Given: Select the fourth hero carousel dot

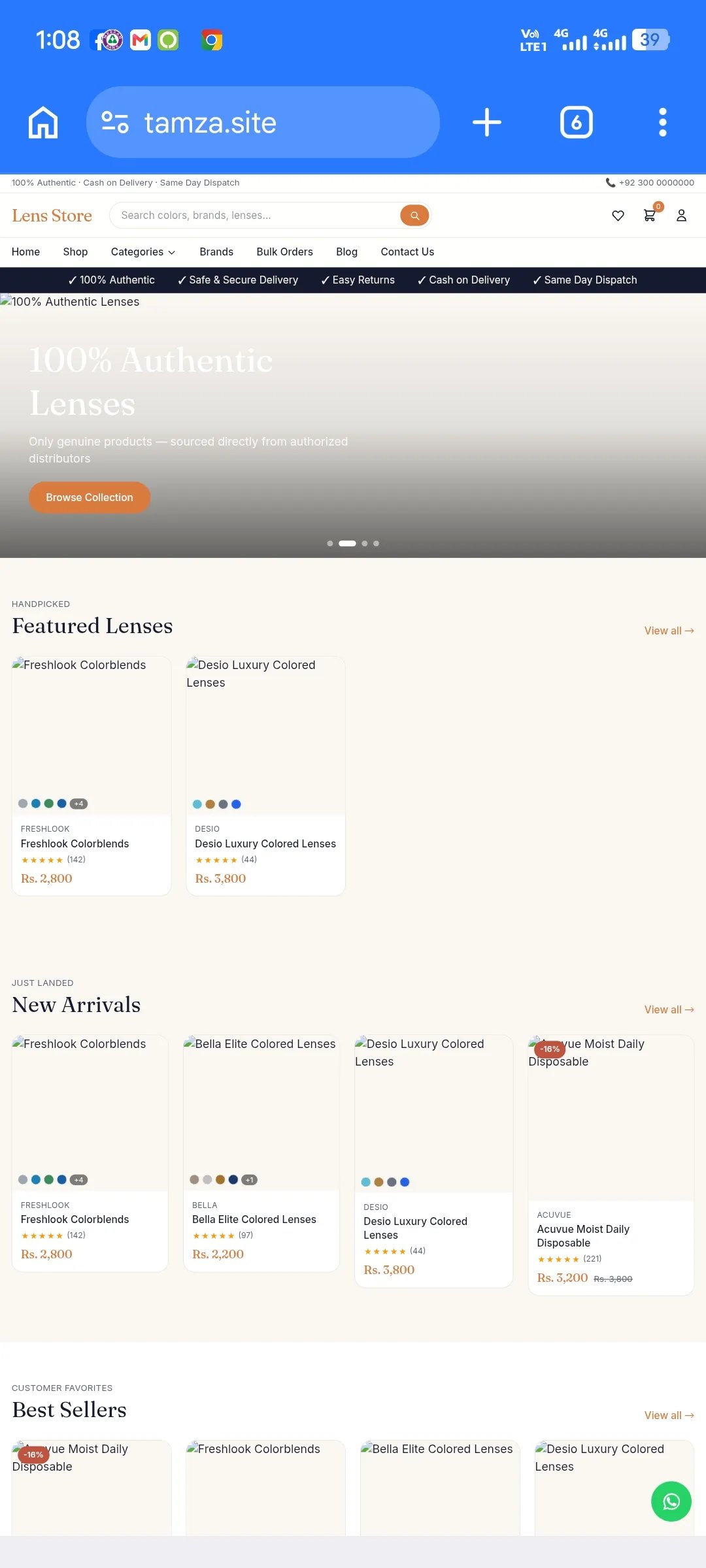Looking at the screenshot, I should pos(376,544).
